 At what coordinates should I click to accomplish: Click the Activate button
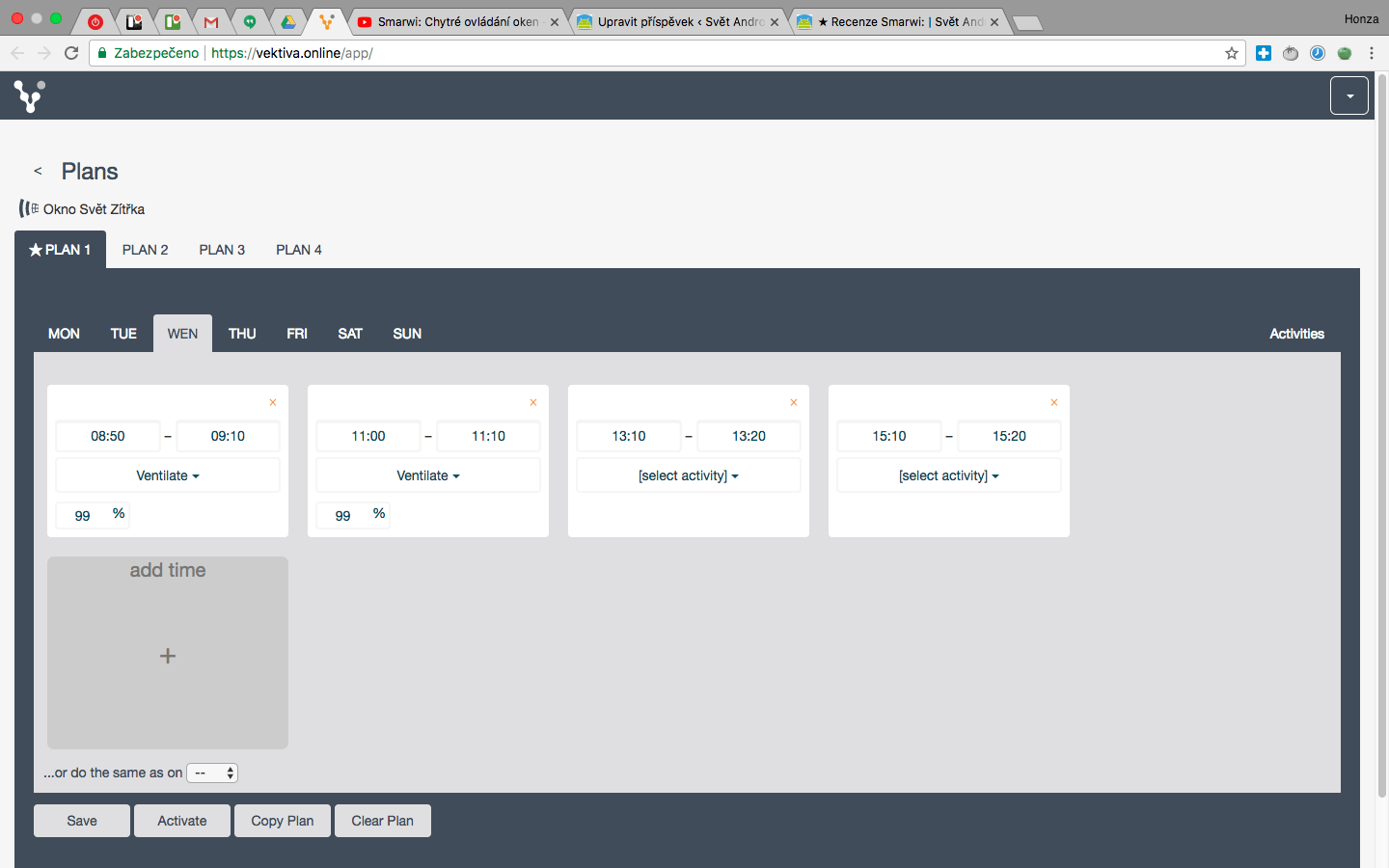coord(182,821)
